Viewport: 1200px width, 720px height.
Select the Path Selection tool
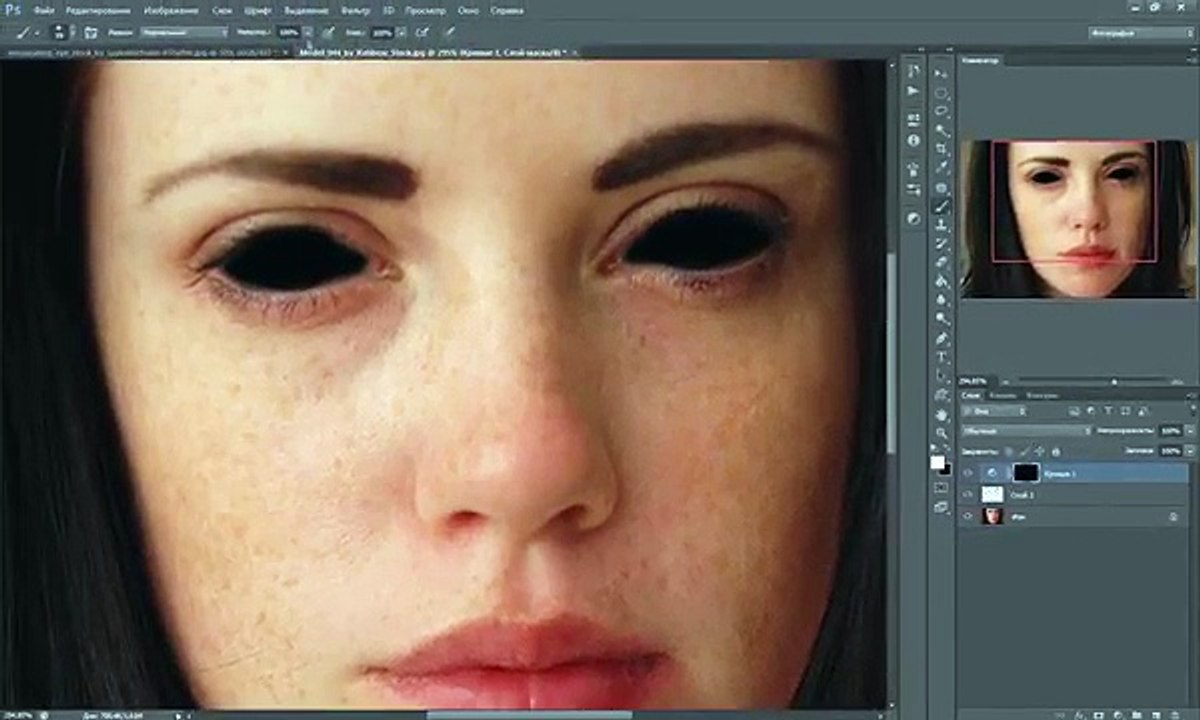tap(941, 377)
